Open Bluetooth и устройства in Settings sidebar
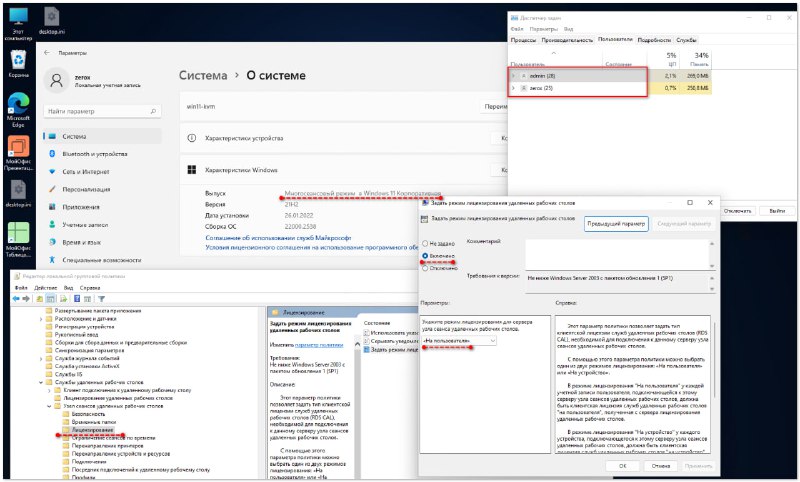This screenshot has width=800, height=482. click(x=95, y=154)
